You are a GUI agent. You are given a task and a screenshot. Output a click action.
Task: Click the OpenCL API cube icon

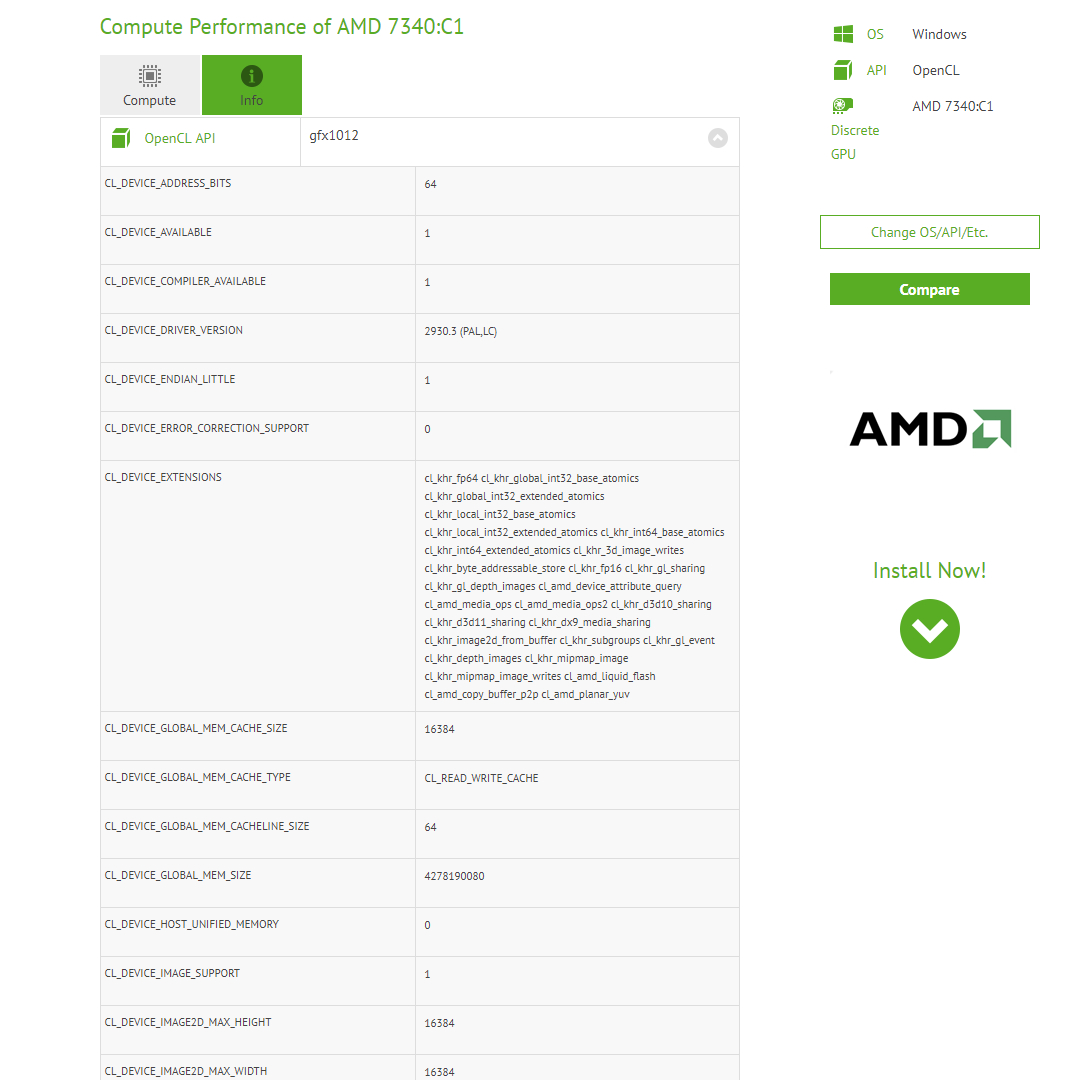click(x=121, y=138)
